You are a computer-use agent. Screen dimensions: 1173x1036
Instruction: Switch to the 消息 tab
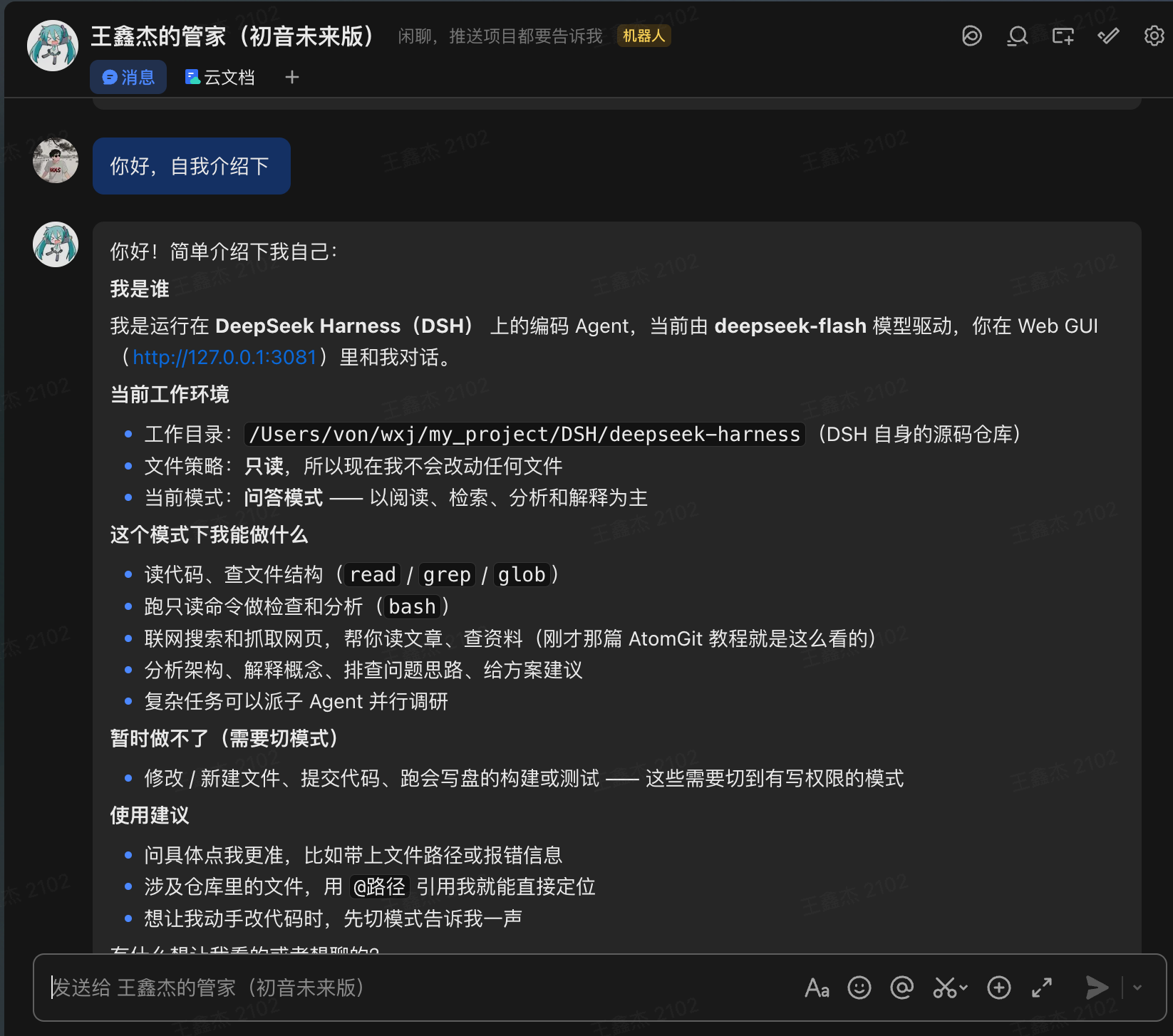coord(128,77)
